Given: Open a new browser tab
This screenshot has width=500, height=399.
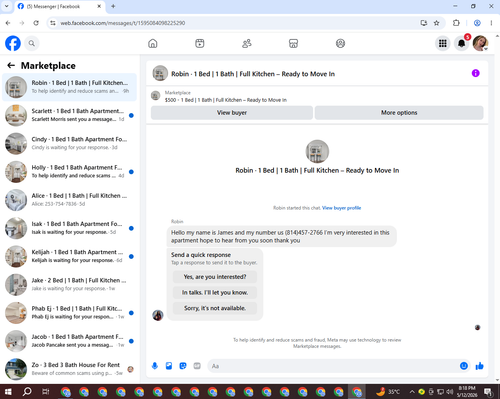Looking at the screenshot, I should coord(113,6).
